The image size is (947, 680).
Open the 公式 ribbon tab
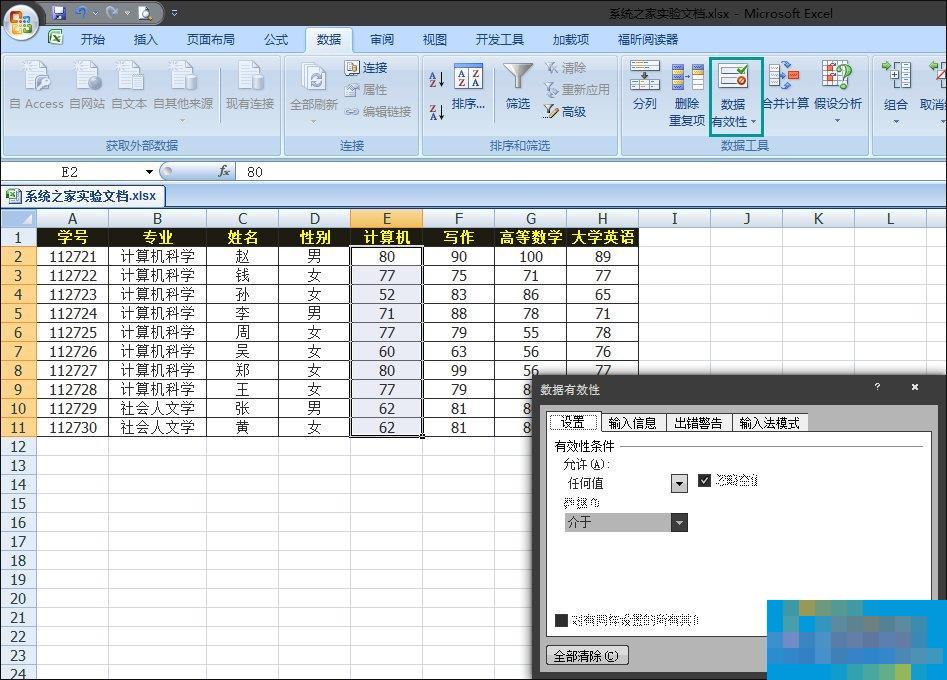coord(276,38)
